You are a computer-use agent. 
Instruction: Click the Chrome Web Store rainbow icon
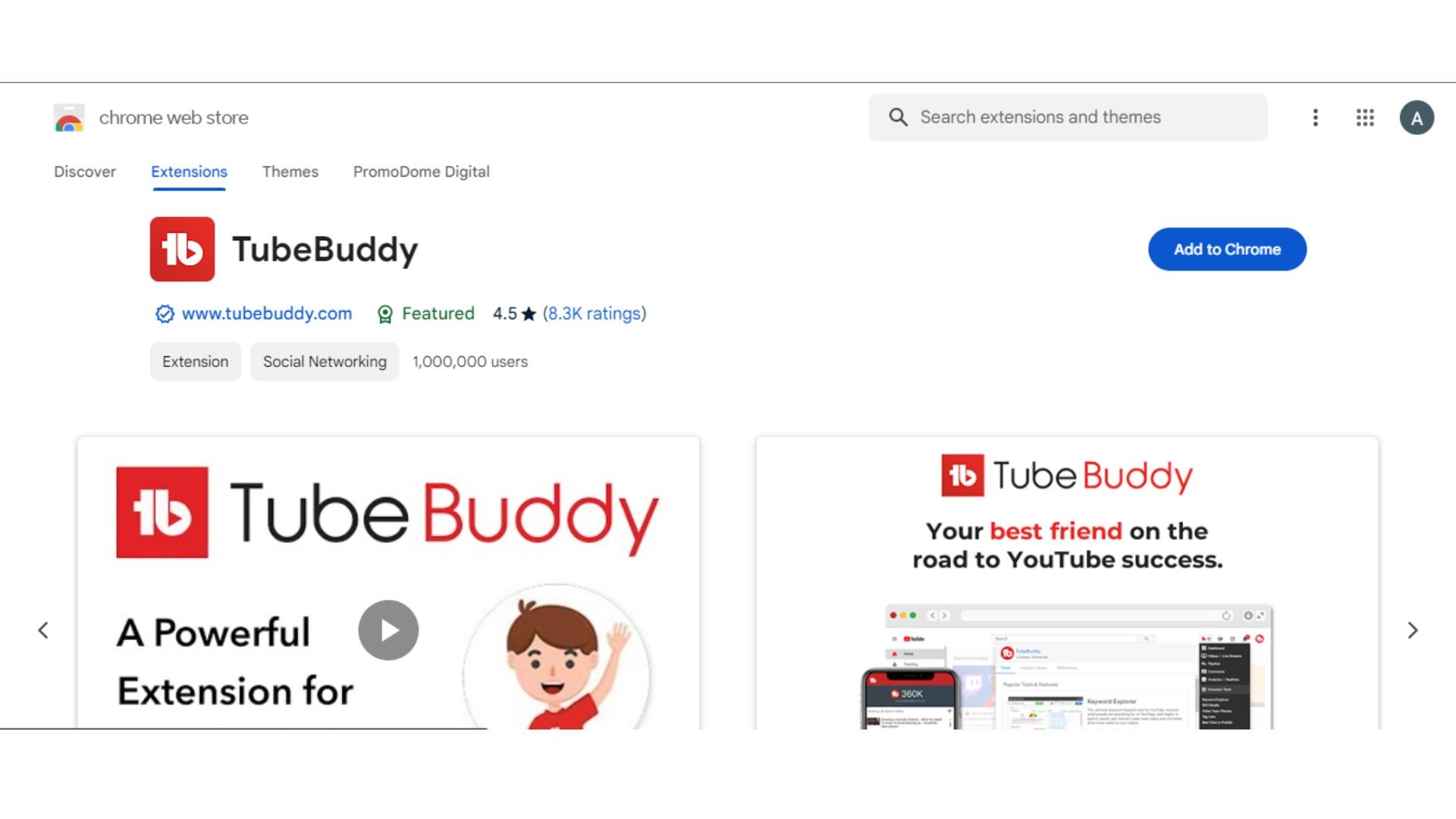pyautogui.click(x=69, y=118)
